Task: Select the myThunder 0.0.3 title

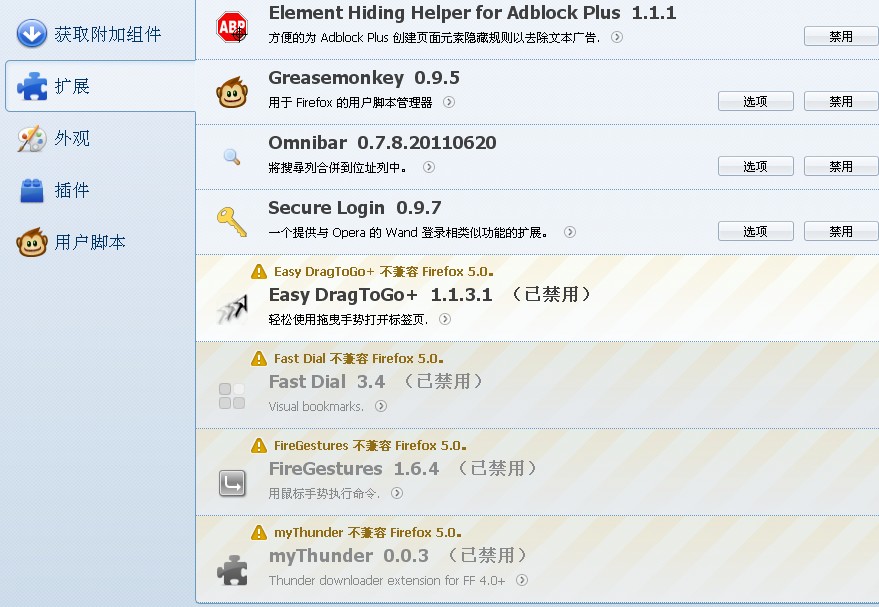Action: pos(349,556)
